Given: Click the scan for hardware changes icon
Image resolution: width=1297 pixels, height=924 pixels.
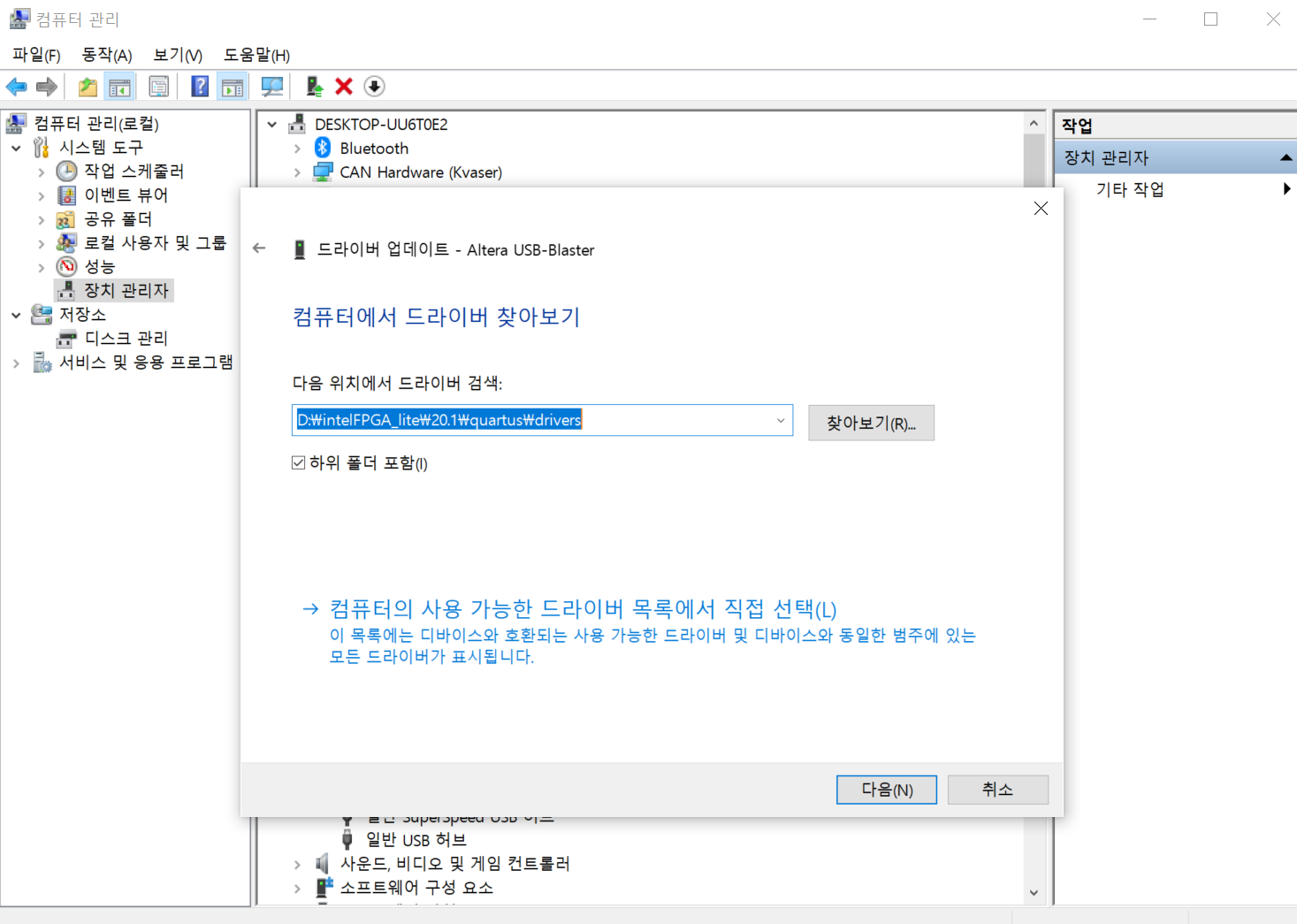Looking at the screenshot, I should click(271, 86).
